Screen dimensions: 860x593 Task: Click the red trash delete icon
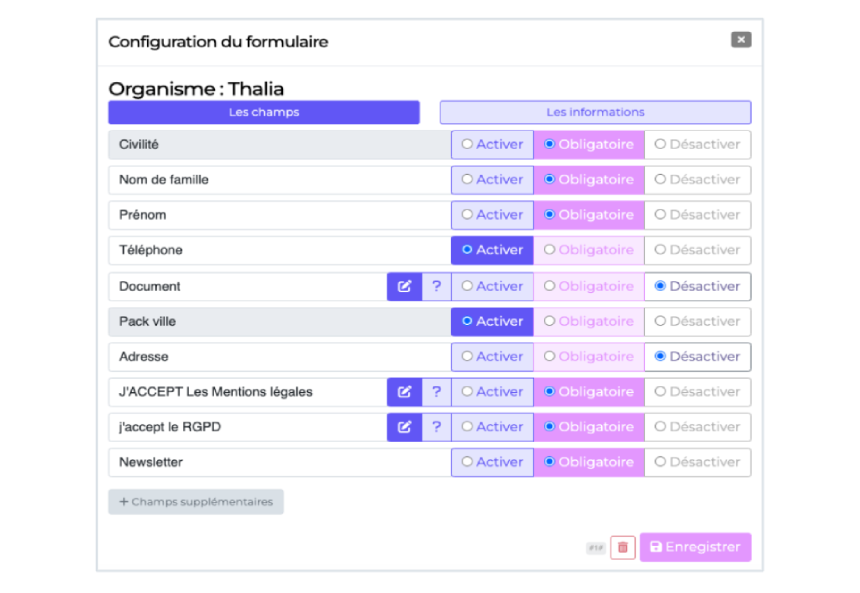tap(622, 547)
